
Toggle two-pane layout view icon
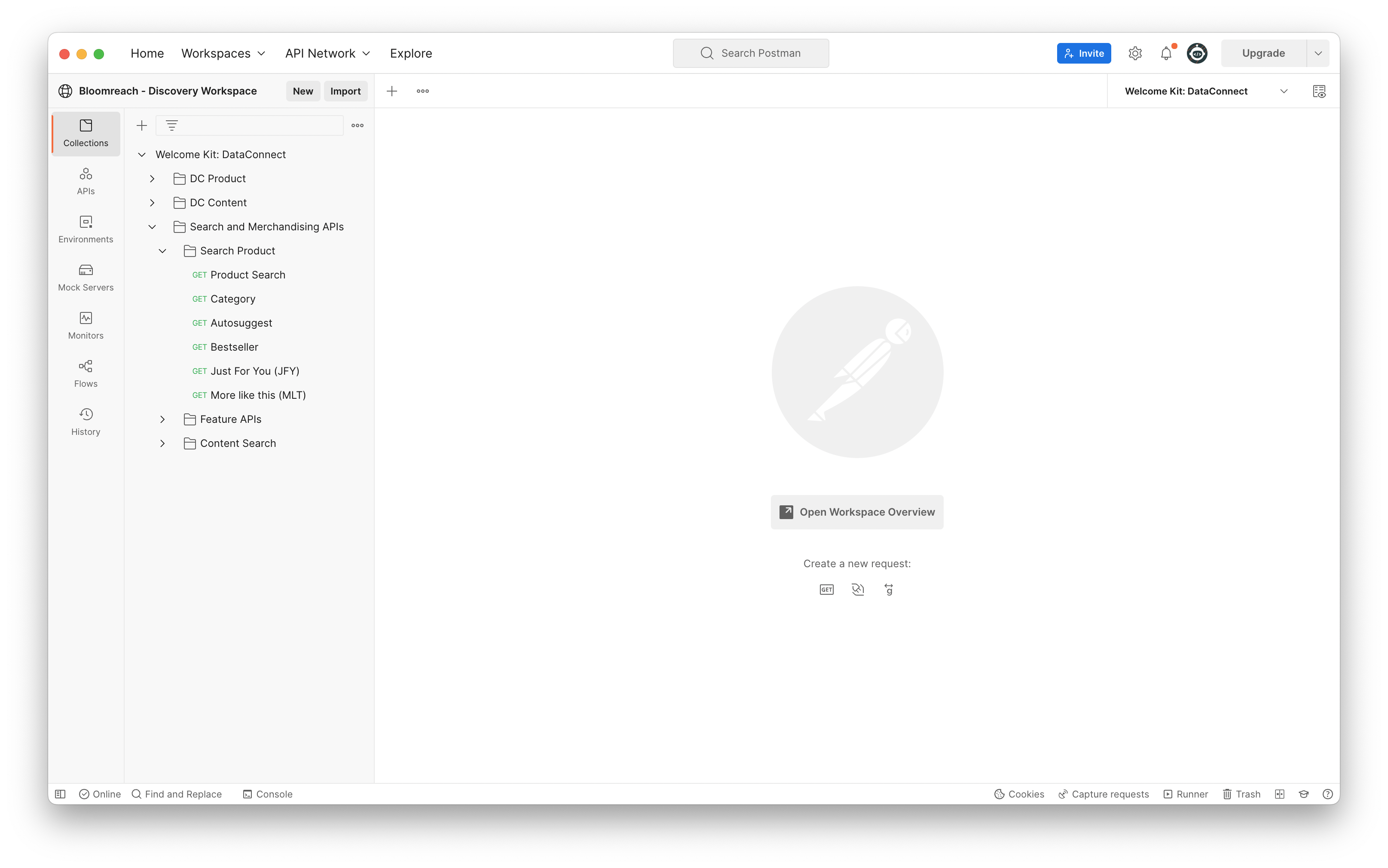1280,794
